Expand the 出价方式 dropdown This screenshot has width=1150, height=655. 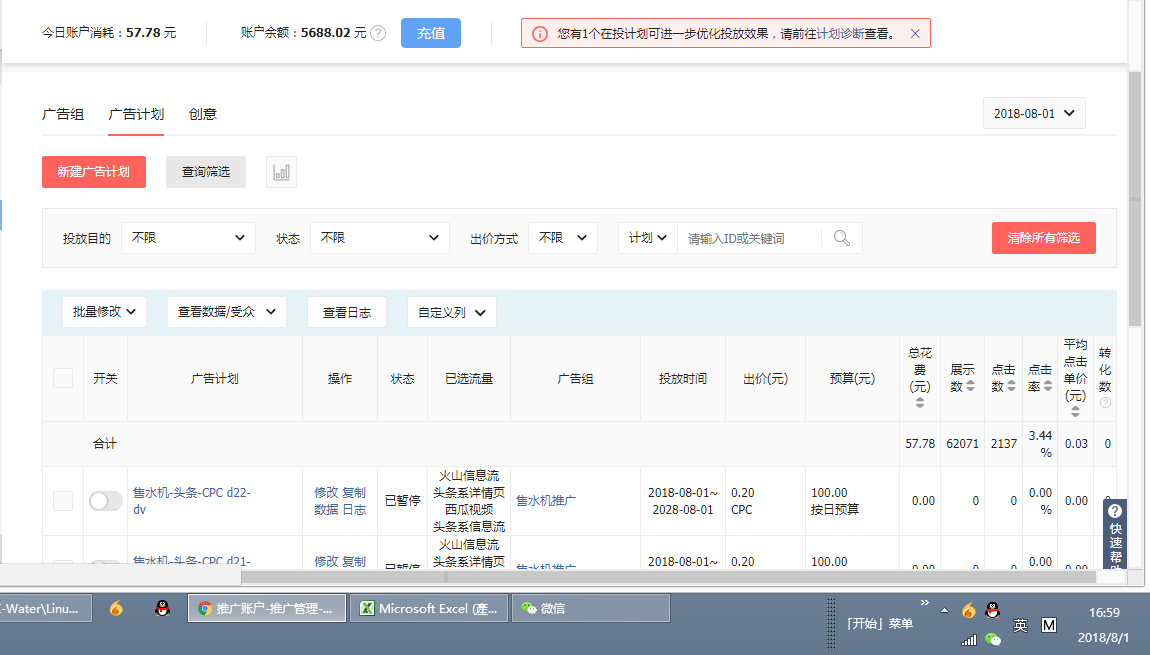pyautogui.click(x=563, y=238)
